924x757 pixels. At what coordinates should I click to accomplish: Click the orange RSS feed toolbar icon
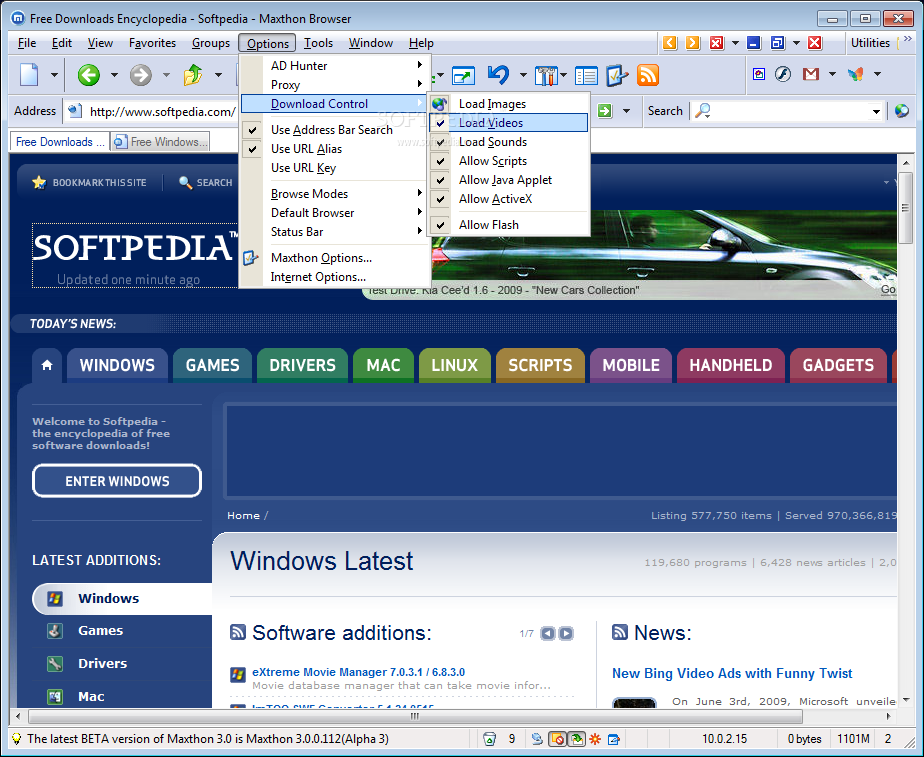[x=648, y=75]
